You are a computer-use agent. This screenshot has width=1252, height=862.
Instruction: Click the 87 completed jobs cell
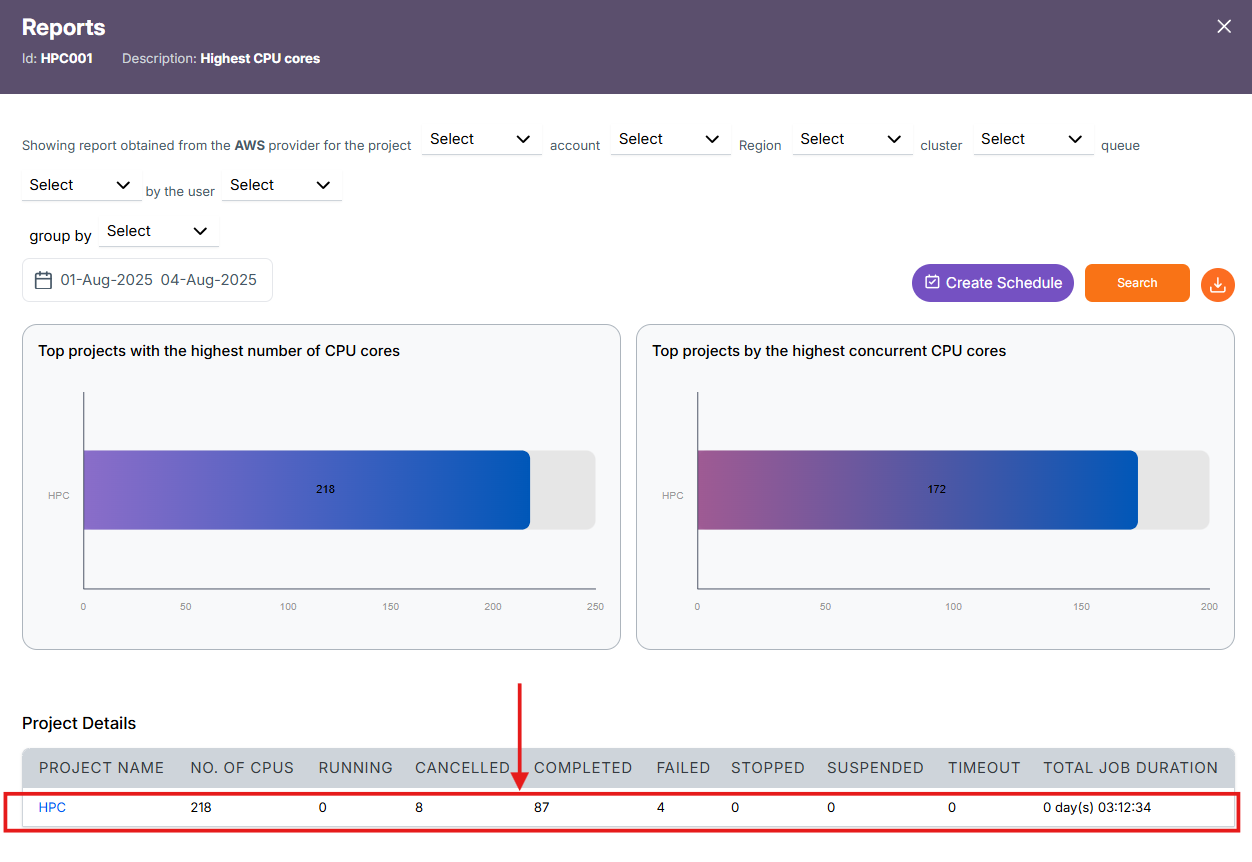tap(542, 808)
